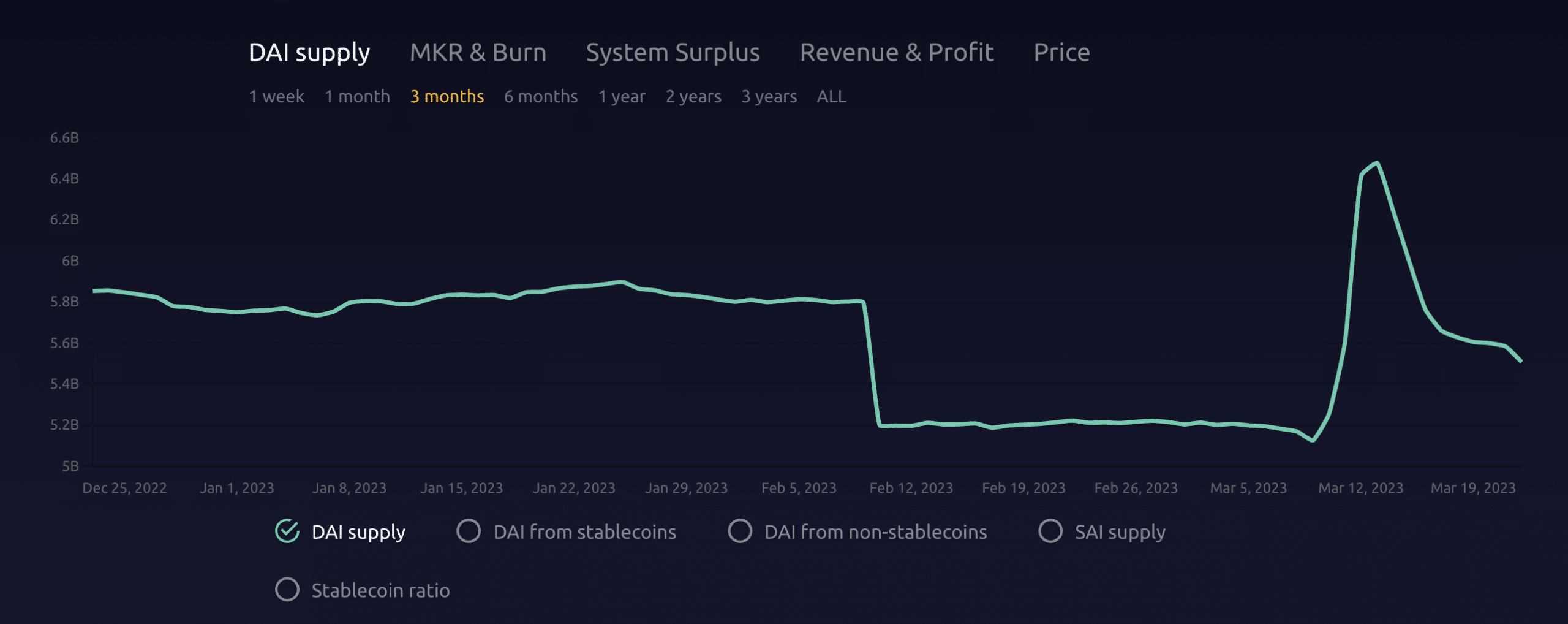Click the Feb 5, 2023 axis label
Viewport: 1568px width, 624px height.
799,488
